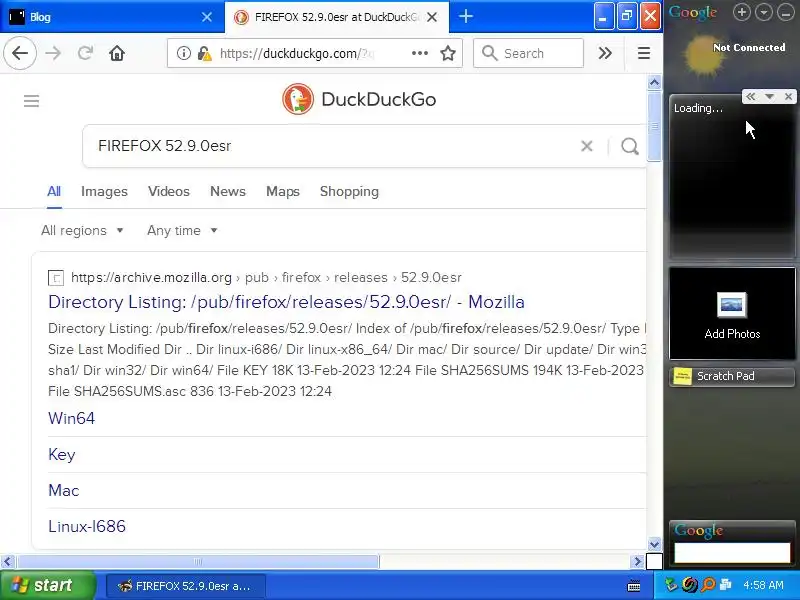The width and height of the screenshot is (800, 600).
Task: Open the Firefox home page icon
Action: 117,53
